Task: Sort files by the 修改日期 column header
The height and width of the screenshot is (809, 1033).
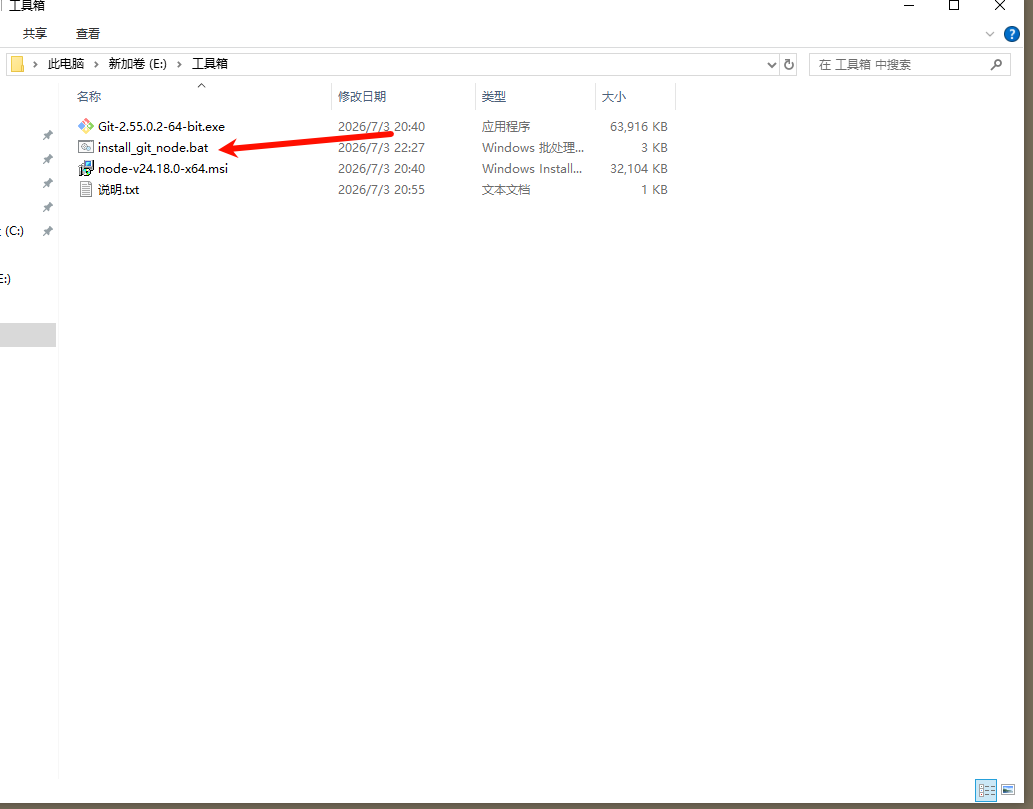Action: pos(362,96)
